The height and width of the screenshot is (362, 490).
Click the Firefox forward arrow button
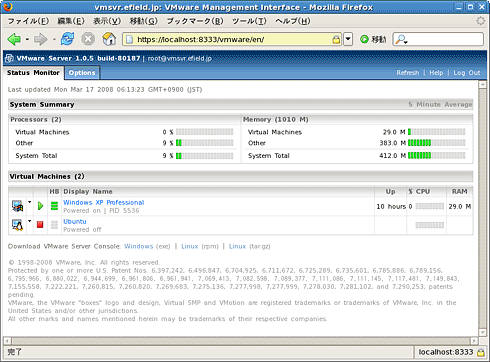coord(41,39)
